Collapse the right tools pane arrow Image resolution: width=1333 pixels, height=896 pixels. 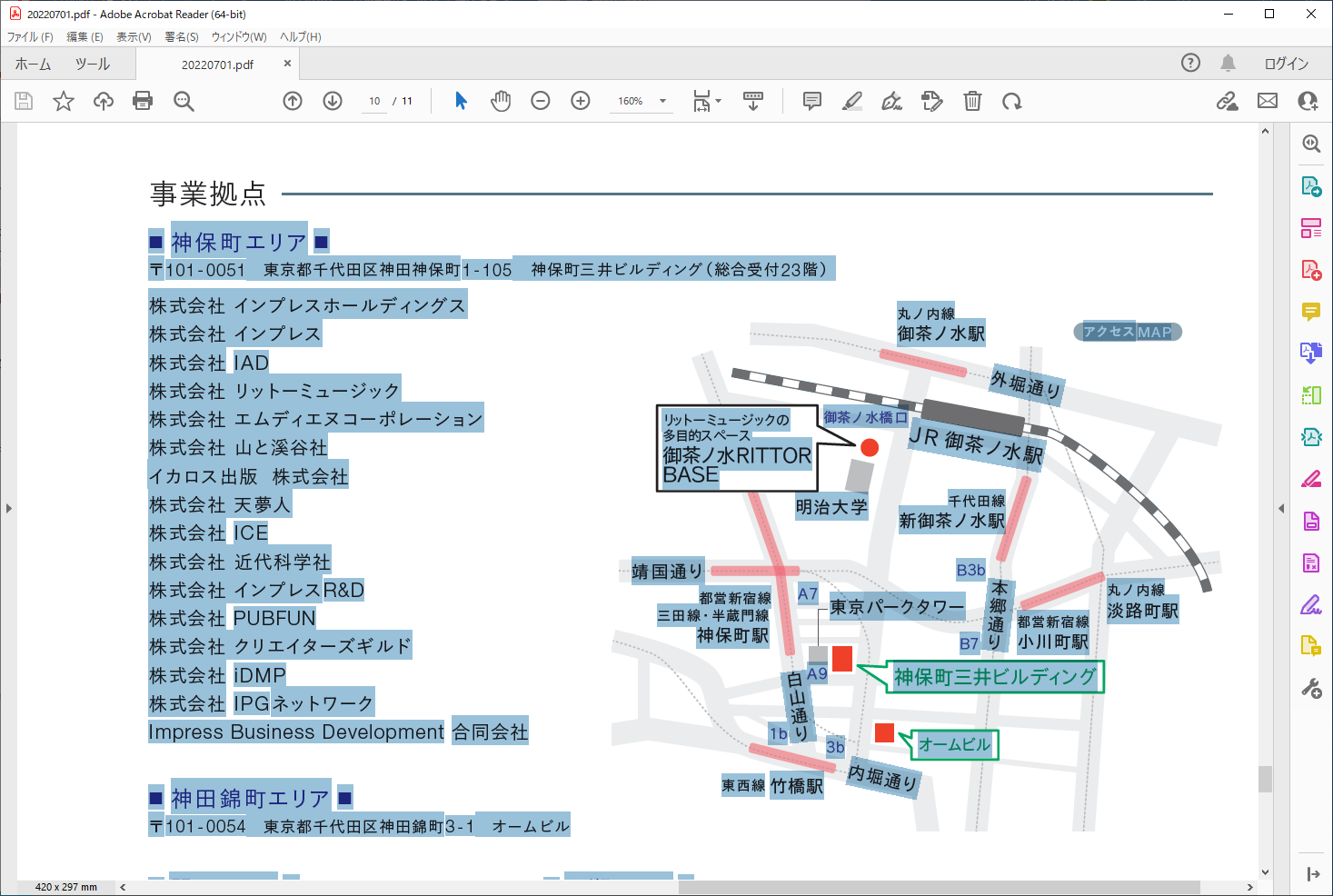coord(1281,508)
